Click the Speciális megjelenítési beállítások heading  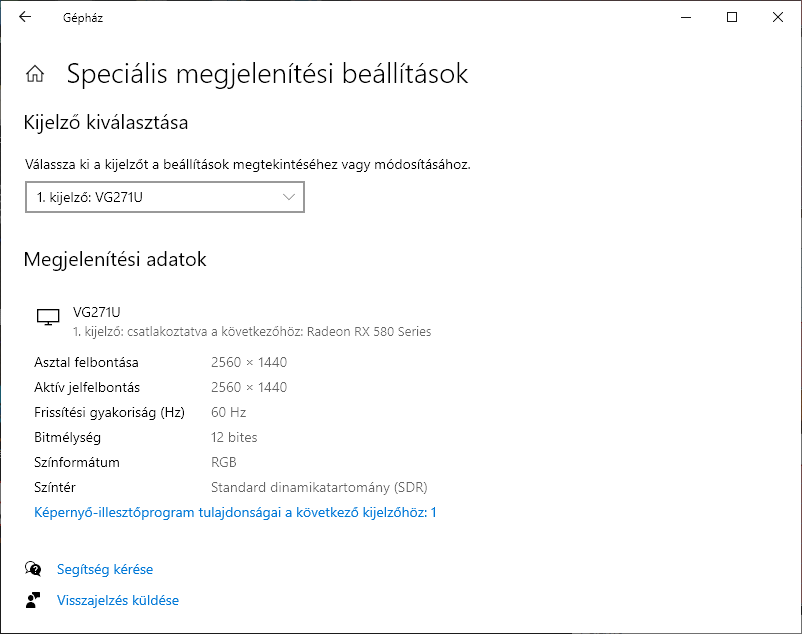coord(267,74)
